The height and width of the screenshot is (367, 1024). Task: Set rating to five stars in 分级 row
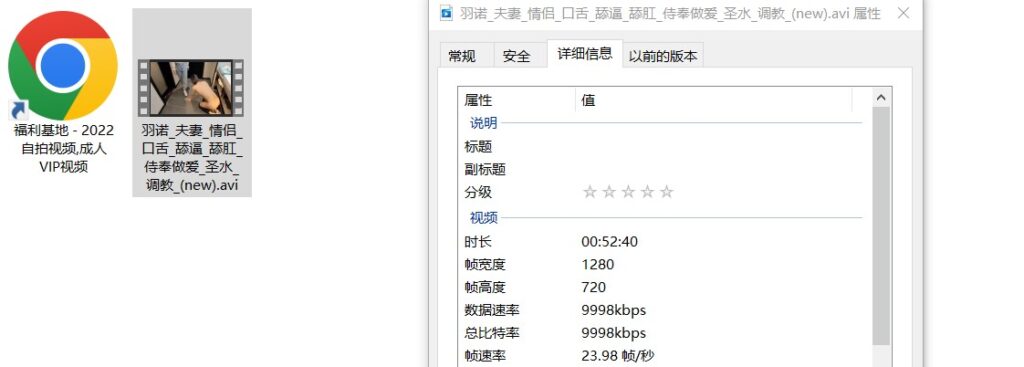coord(666,192)
